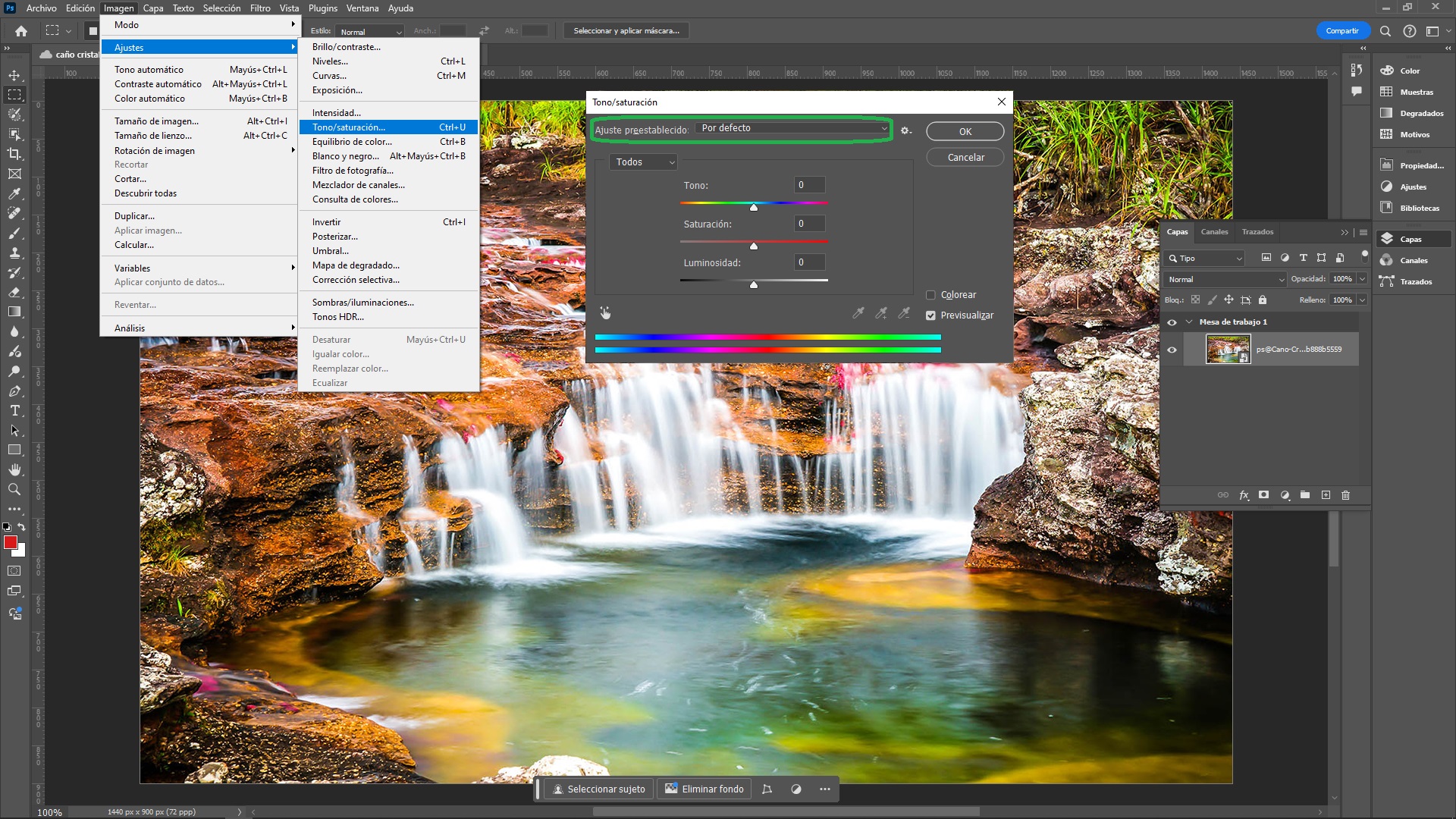Click the Eliminar fondo button

pyautogui.click(x=704, y=789)
